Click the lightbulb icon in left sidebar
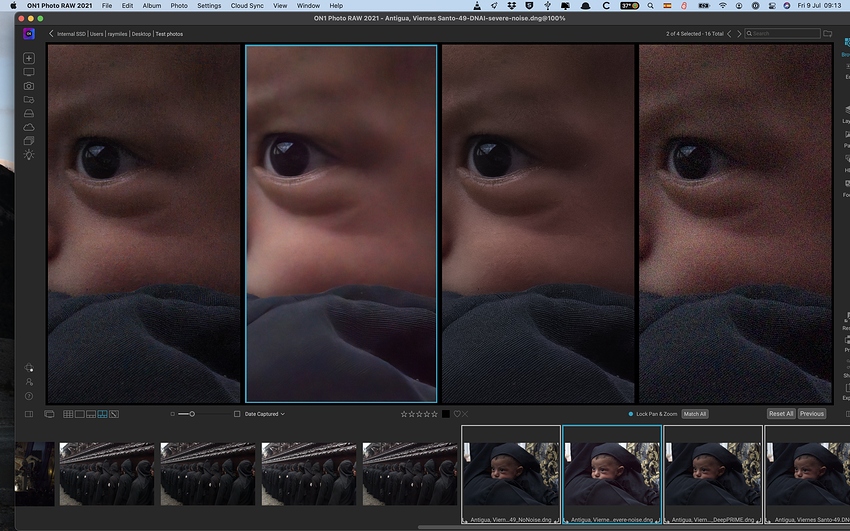850x531 pixels. (29, 155)
